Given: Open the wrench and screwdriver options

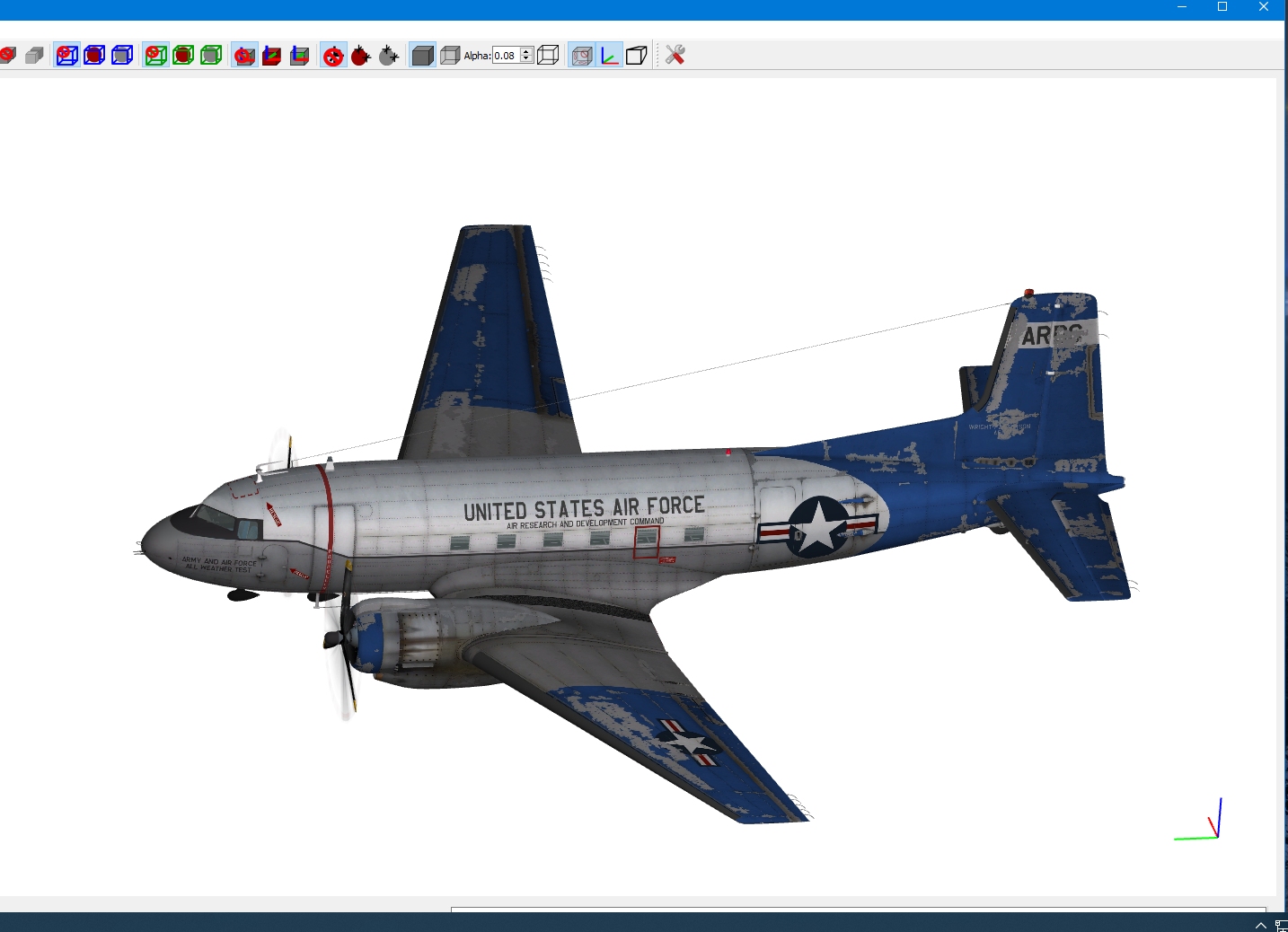Looking at the screenshot, I should tap(675, 56).
